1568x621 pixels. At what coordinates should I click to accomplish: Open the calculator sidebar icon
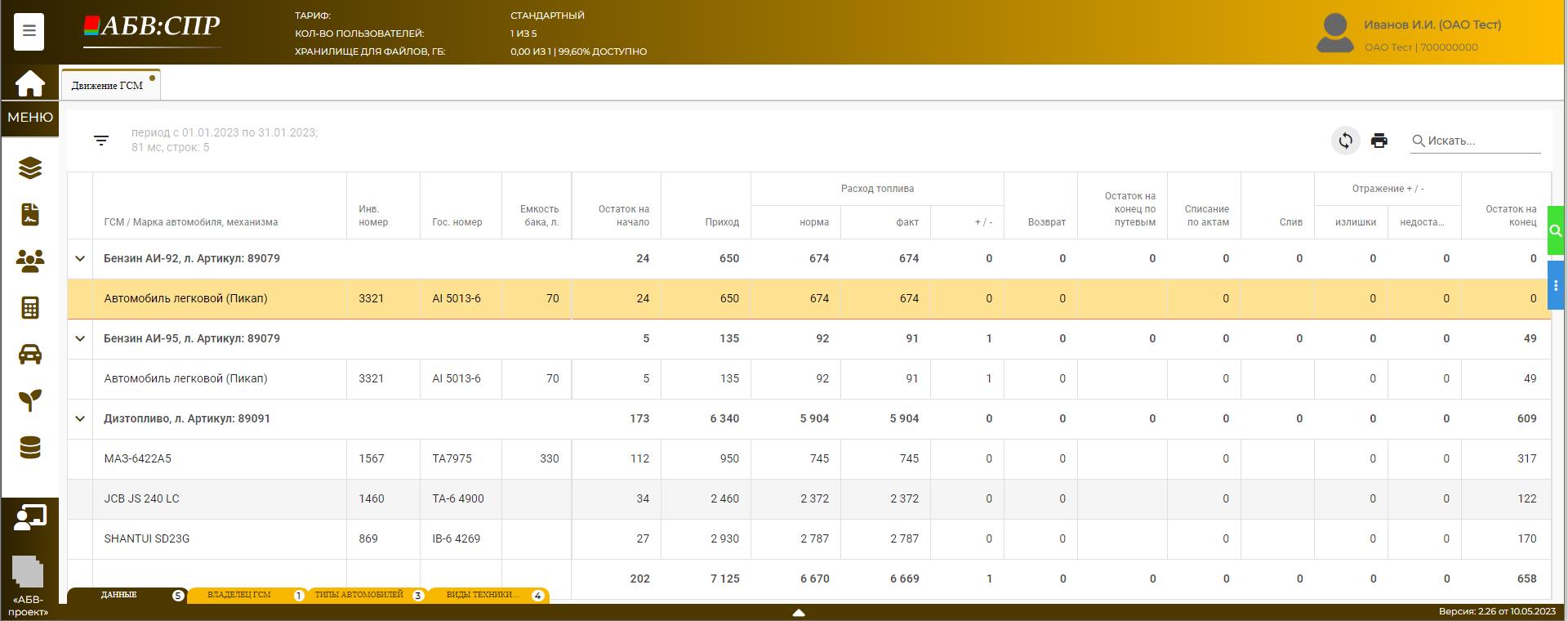30,307
